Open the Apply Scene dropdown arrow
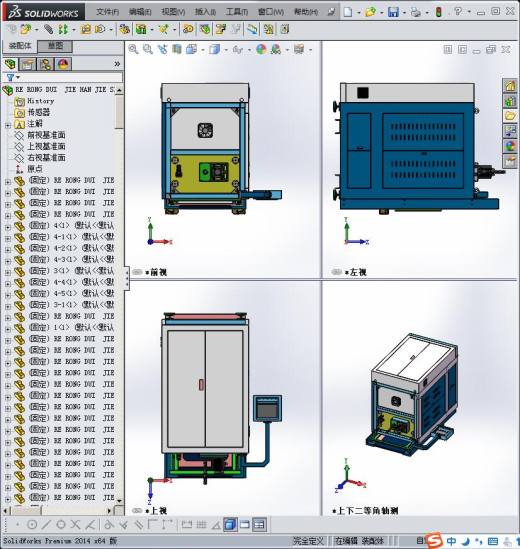The height and width of the screenshot is (549, 520). (x=287, y=50)
